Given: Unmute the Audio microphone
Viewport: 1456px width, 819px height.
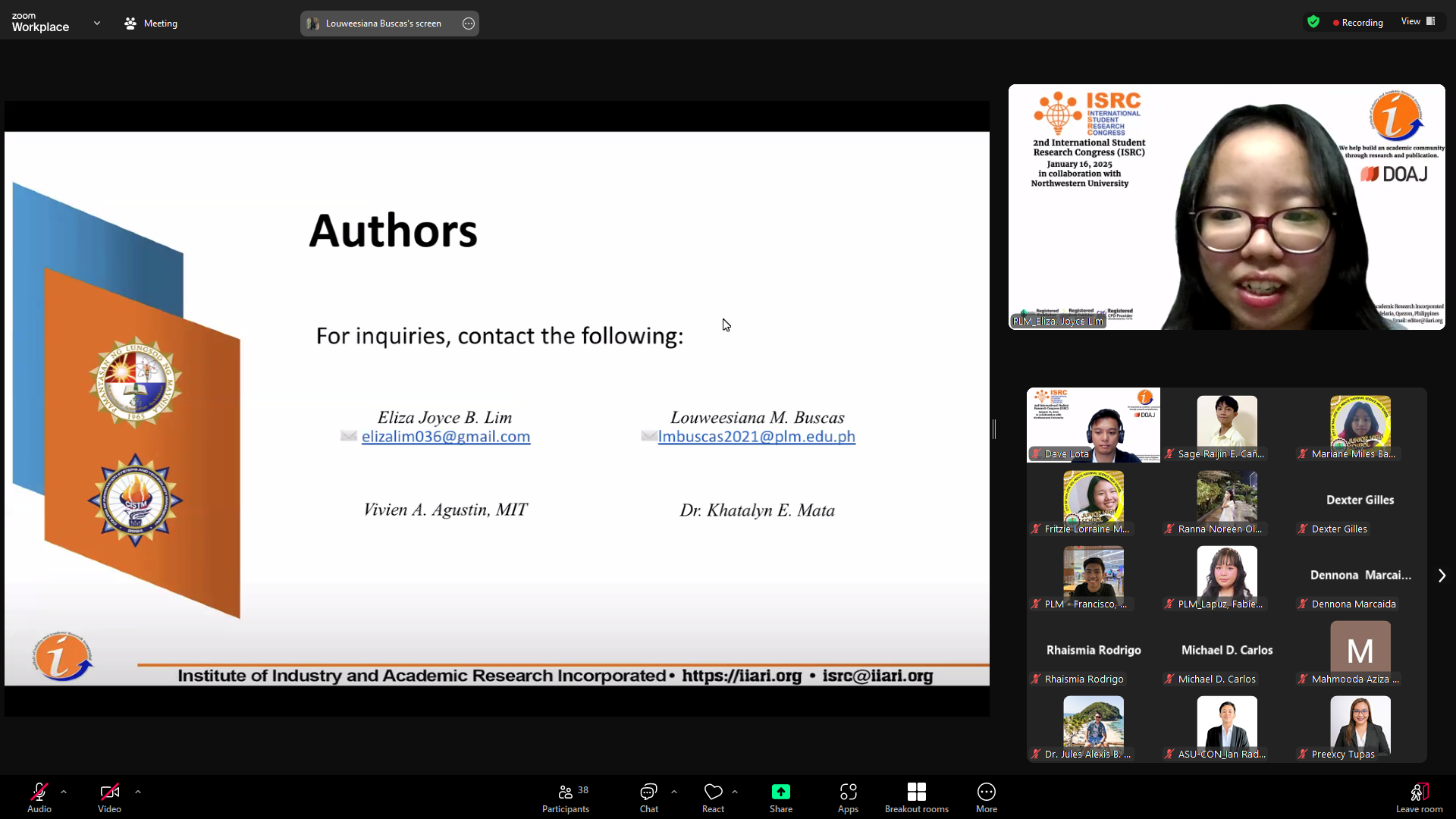Looking at the screenshot, I should [x=39, y=797].
